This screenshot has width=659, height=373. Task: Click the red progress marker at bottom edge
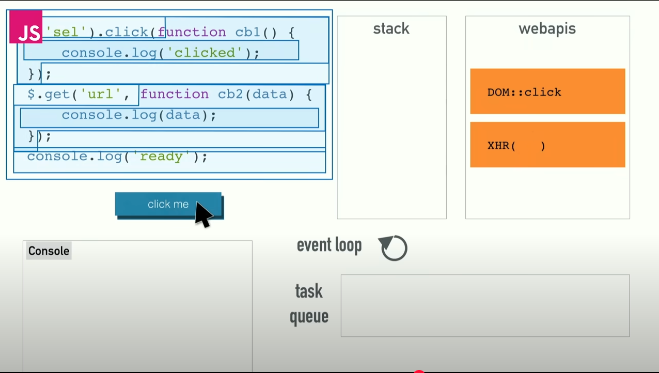[x=419, y=372]
